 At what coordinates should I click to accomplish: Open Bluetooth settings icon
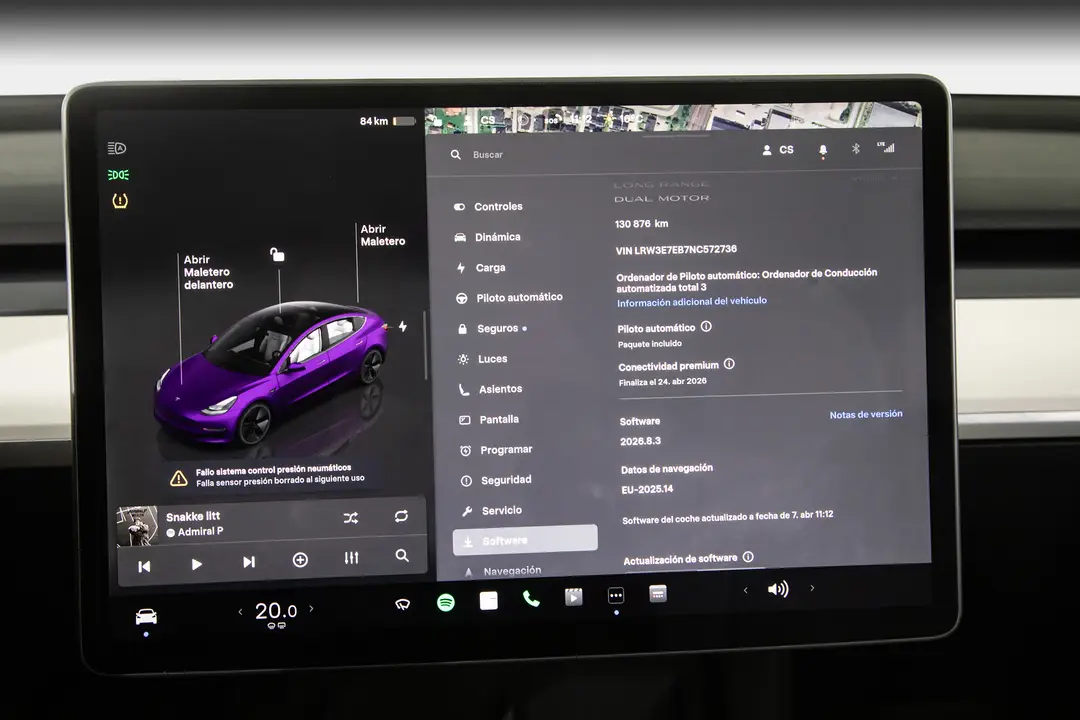(x=855, y=149)
